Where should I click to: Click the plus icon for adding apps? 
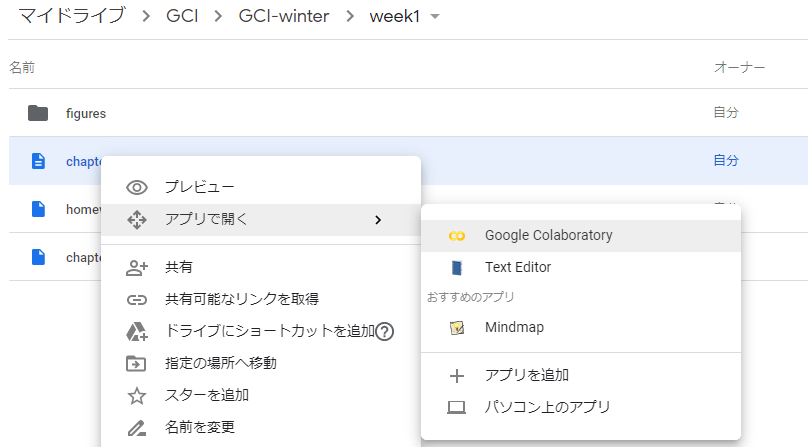[x=457, y=376]
